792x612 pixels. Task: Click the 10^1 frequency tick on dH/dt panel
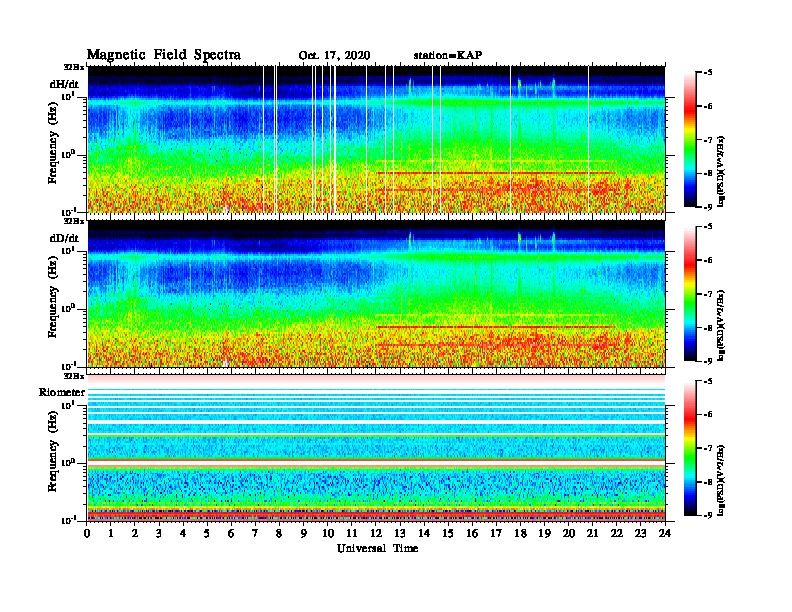(x=68, y=96)
